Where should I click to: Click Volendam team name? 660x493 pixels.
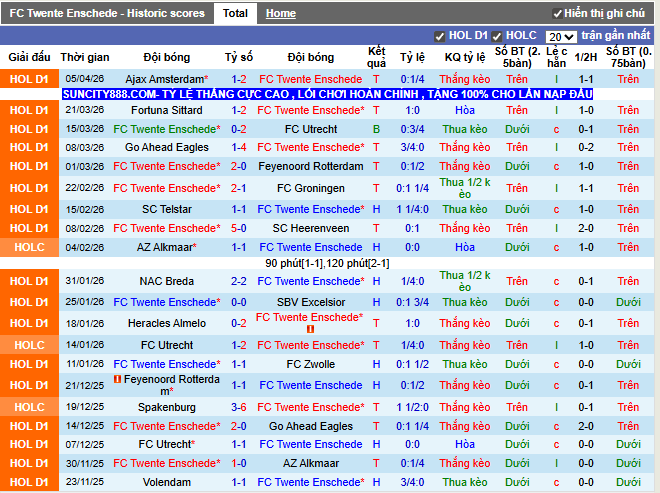(x=167, y=482)
